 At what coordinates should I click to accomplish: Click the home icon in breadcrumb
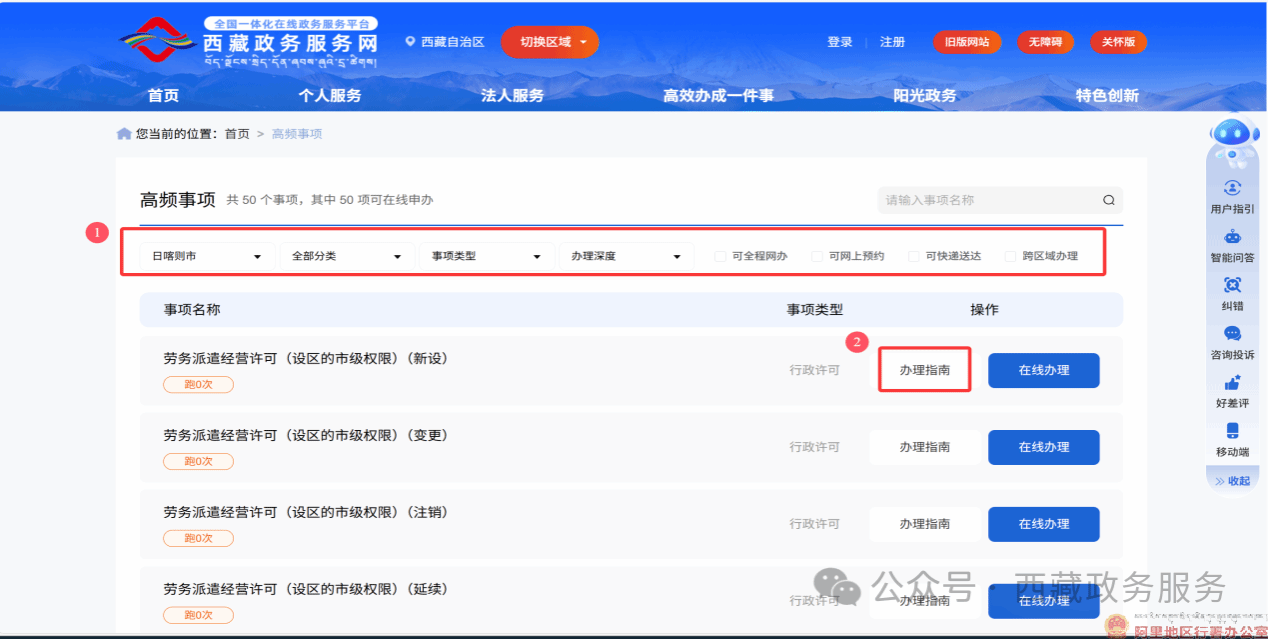click(124, 134)
